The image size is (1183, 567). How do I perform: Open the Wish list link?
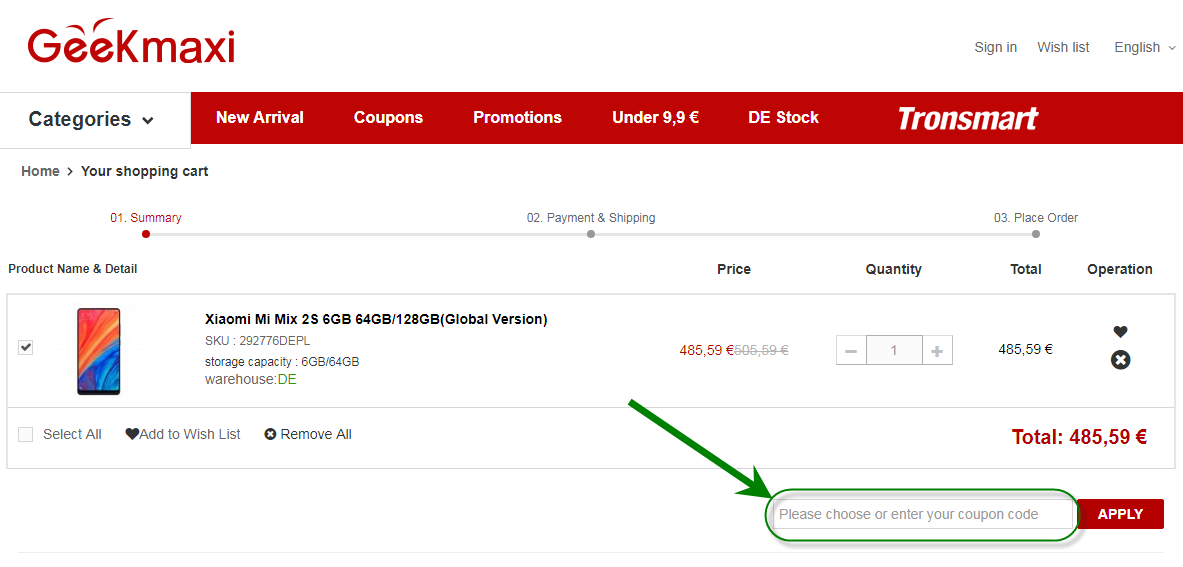click(1063, 48)
